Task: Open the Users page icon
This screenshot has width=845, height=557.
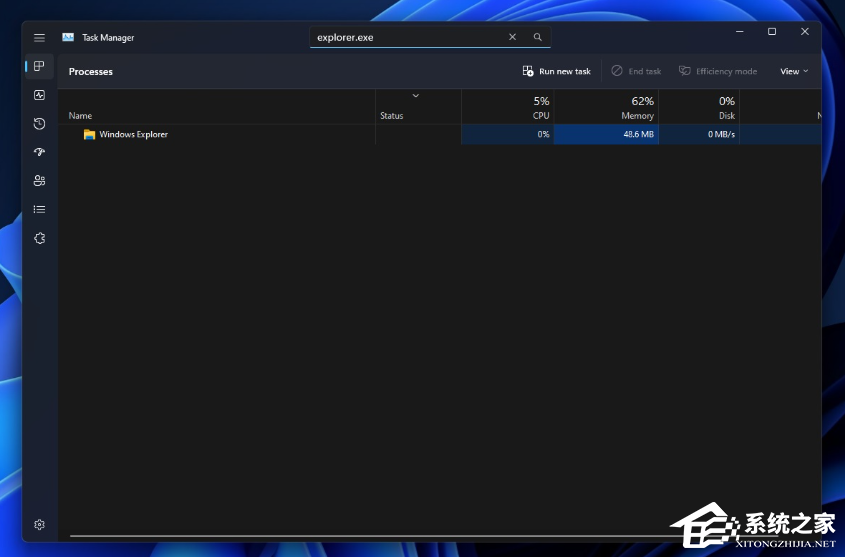Action: [x=39, y=181]
